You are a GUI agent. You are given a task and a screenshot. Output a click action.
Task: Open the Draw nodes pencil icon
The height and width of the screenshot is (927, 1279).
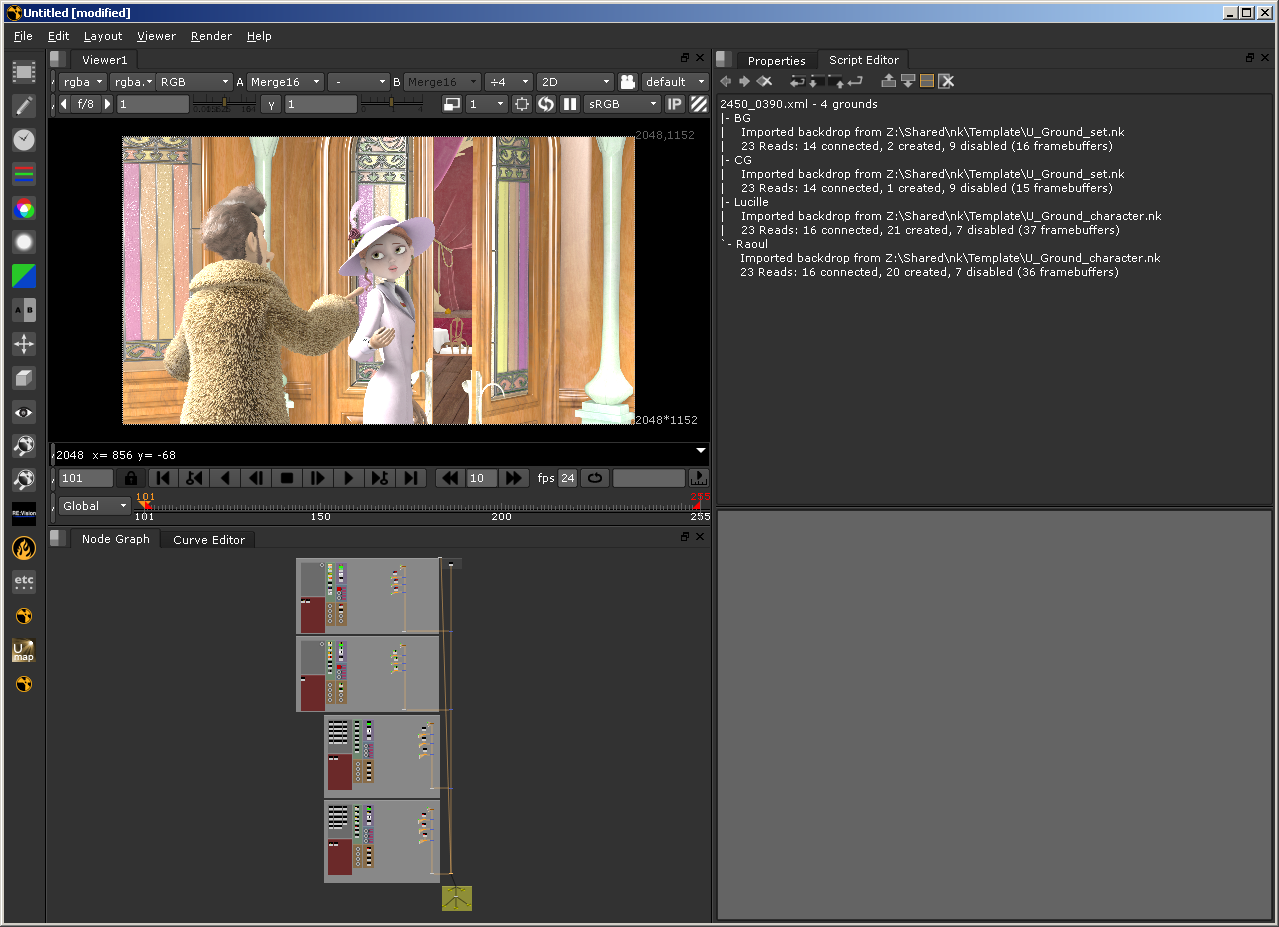point(24,106)
